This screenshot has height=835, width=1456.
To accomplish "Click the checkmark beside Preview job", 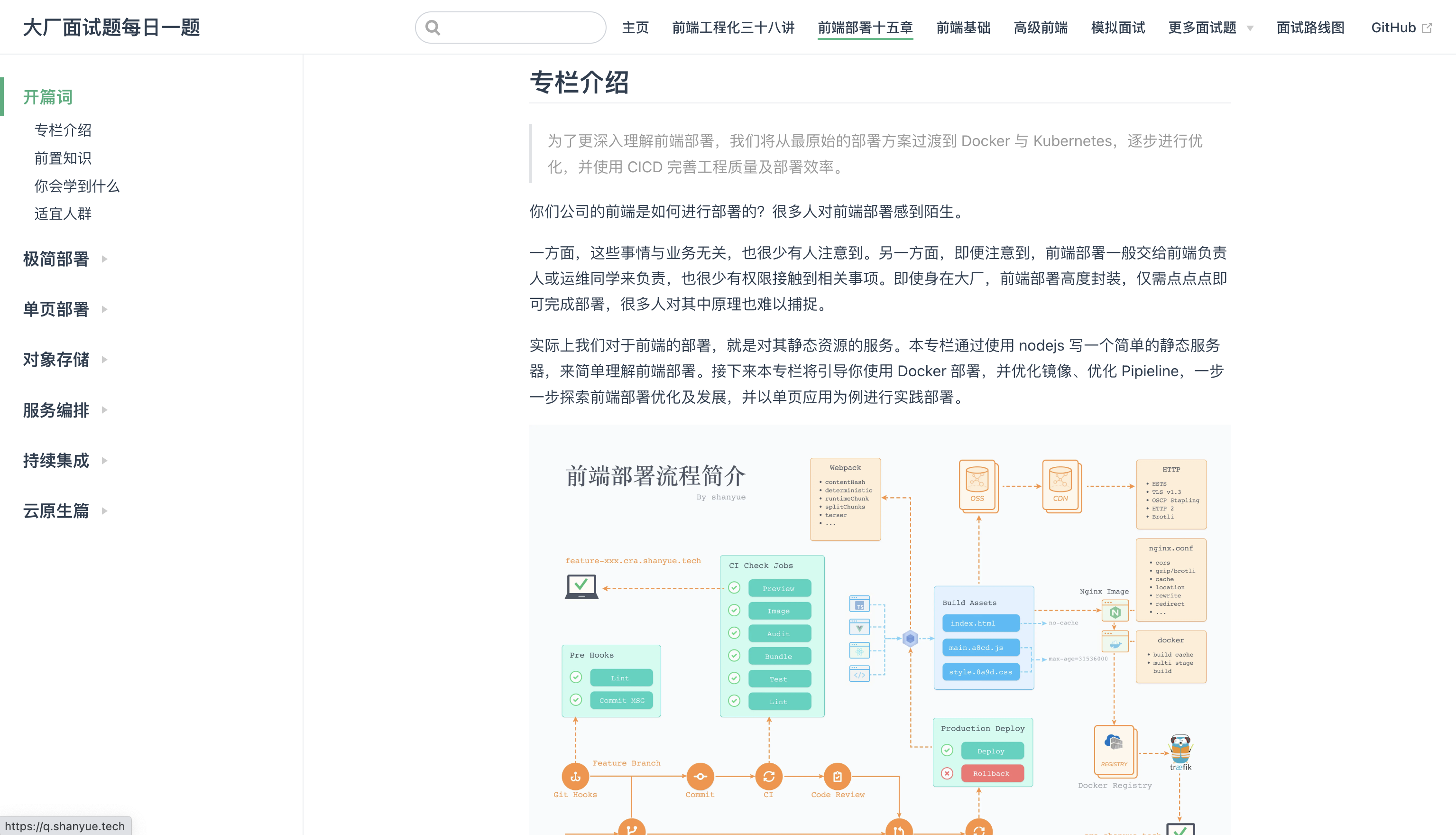I will (734, 588).
